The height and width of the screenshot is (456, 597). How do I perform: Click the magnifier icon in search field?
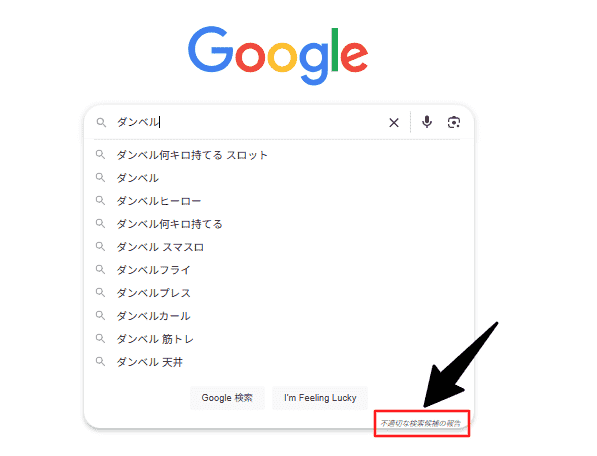101,122
